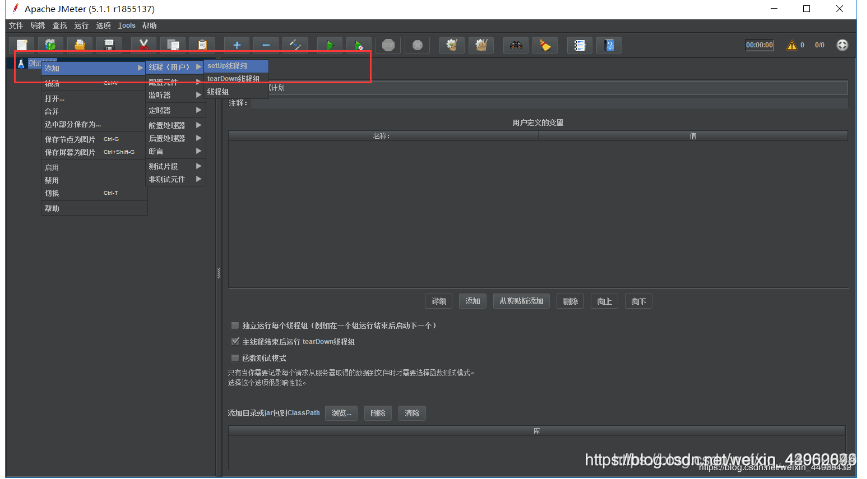Save the test plan via floppy icon
The width and height of the screenshot is (867, 479).
[109, 45]
